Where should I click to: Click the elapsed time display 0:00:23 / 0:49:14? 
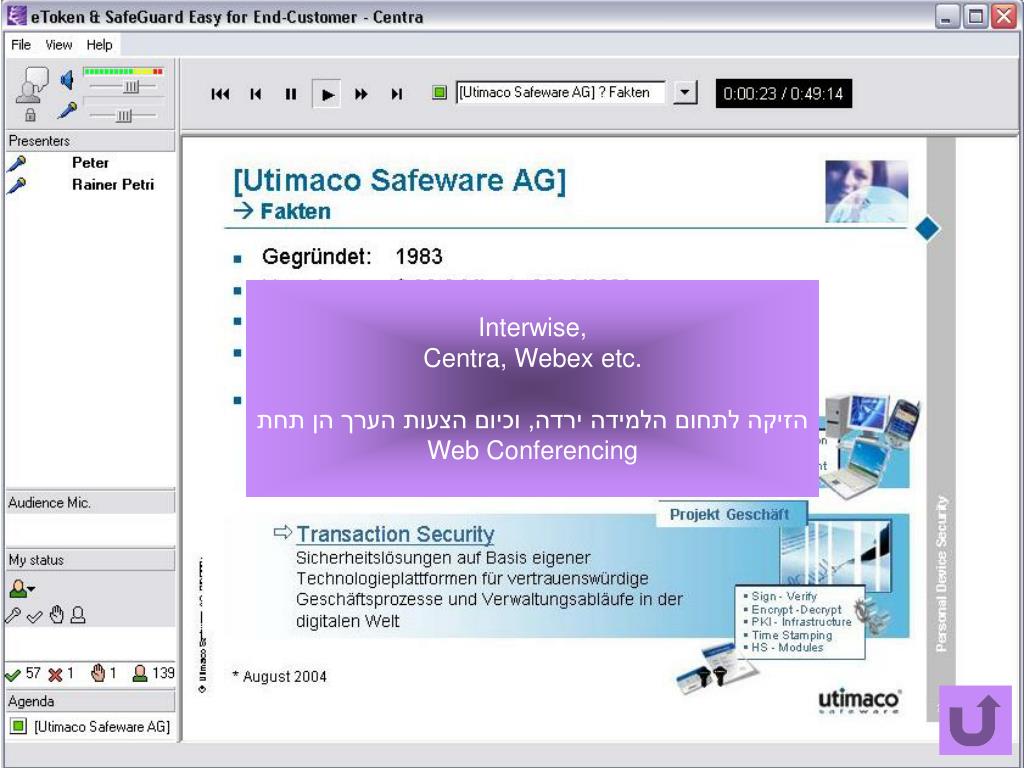click(x=784, y=93)
